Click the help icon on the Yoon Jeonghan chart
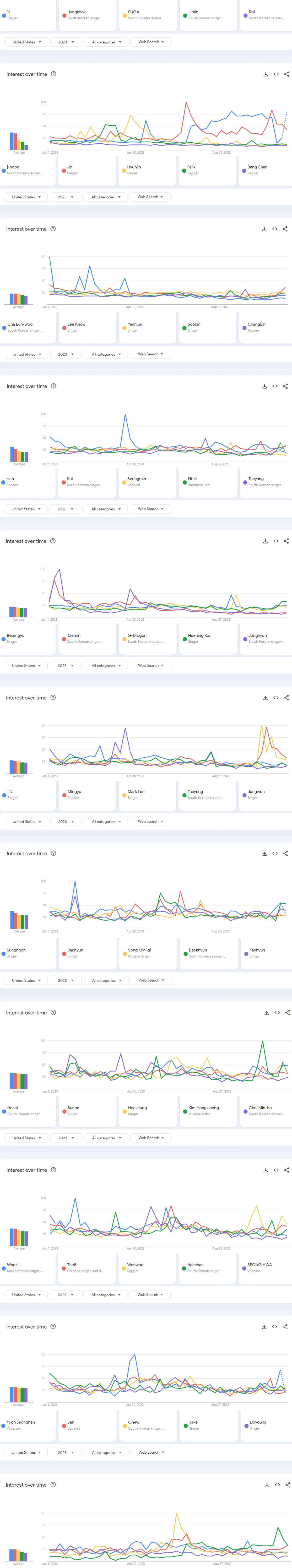 click(53, 1485)
